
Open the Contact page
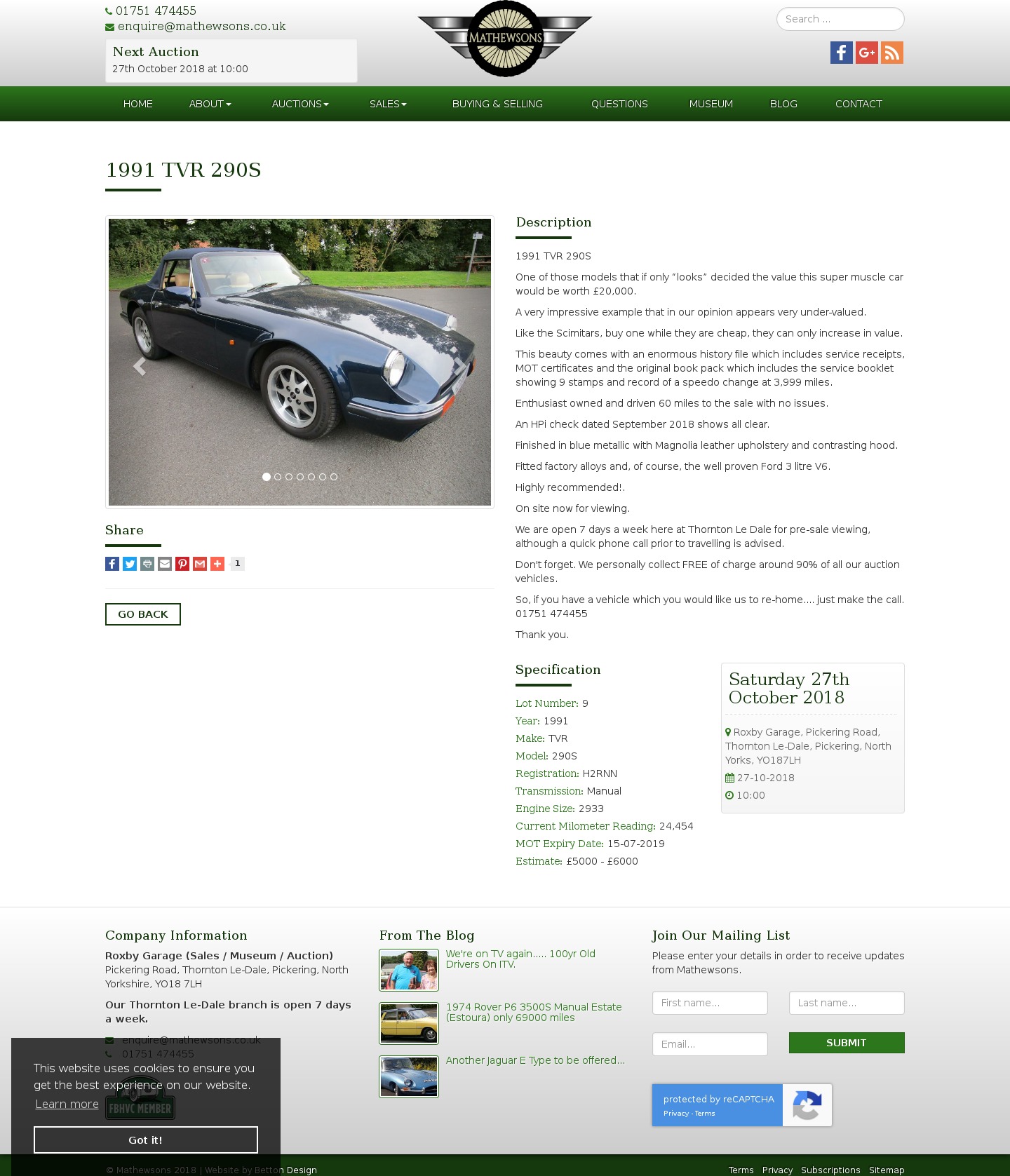coord(858,104)
